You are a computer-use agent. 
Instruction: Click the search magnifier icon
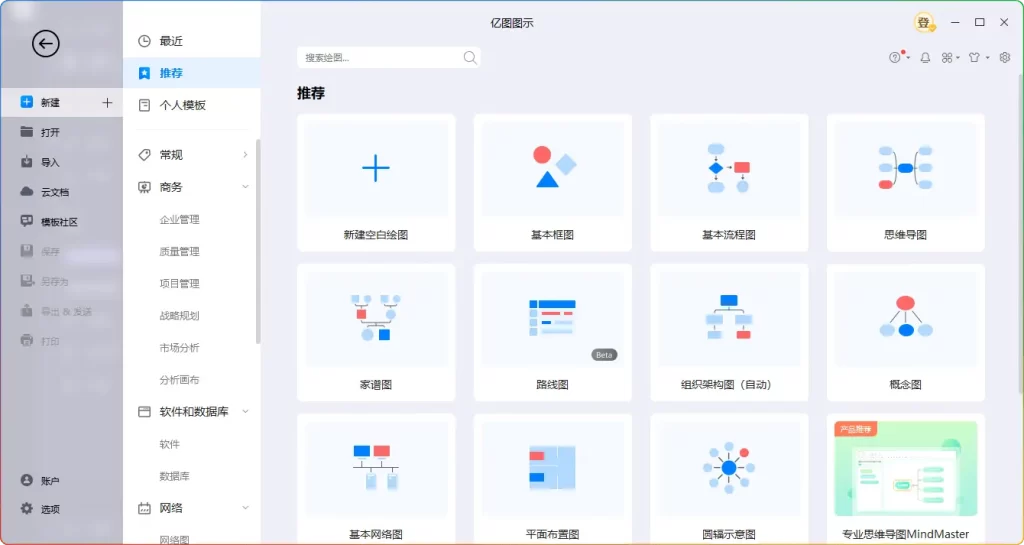point(470,57)
